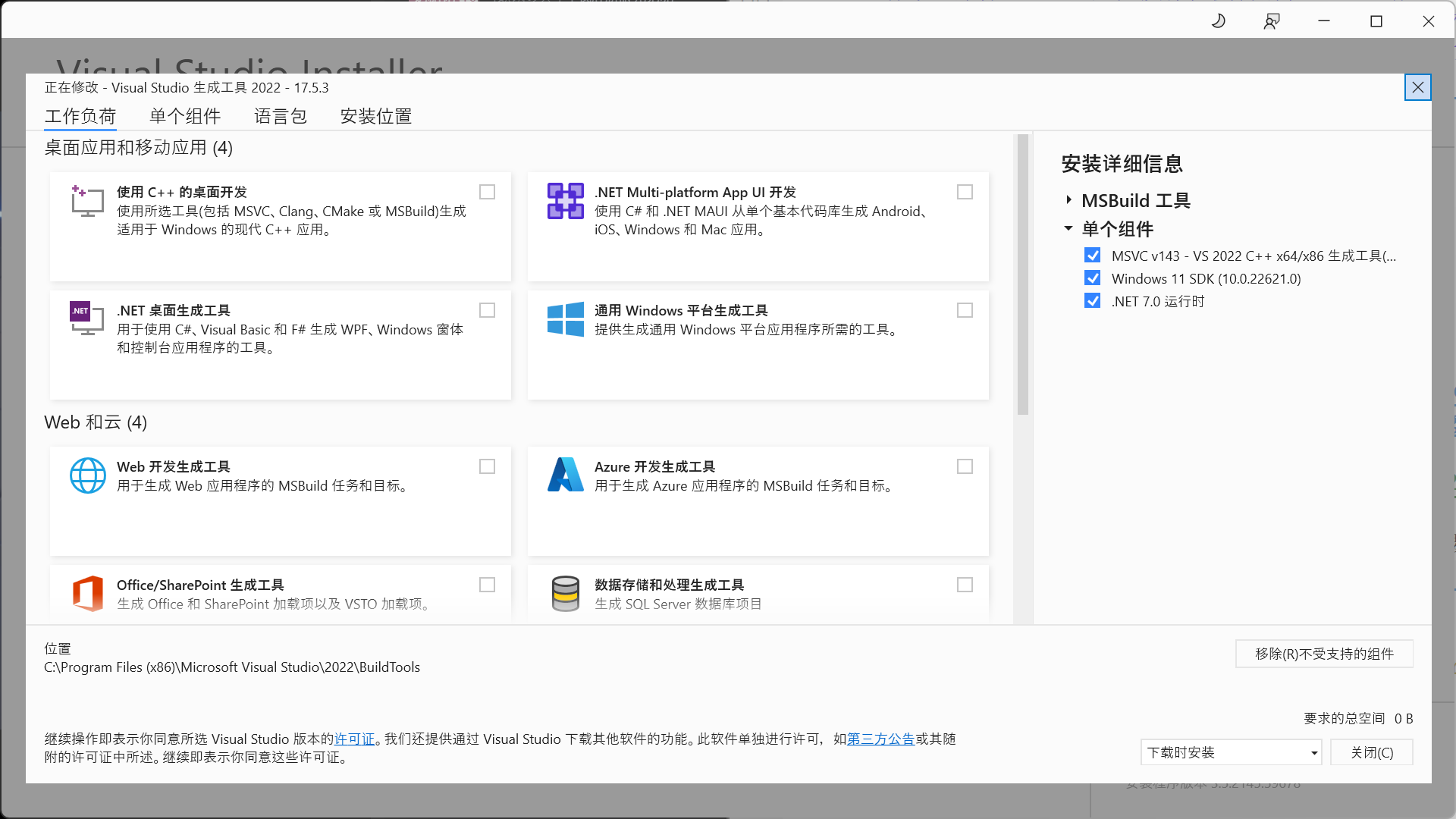Check the .NET Multi-platform App UI 开发 workload
Image resolution: width=1456 pixels, height=819 pixels.
(965, 193)
